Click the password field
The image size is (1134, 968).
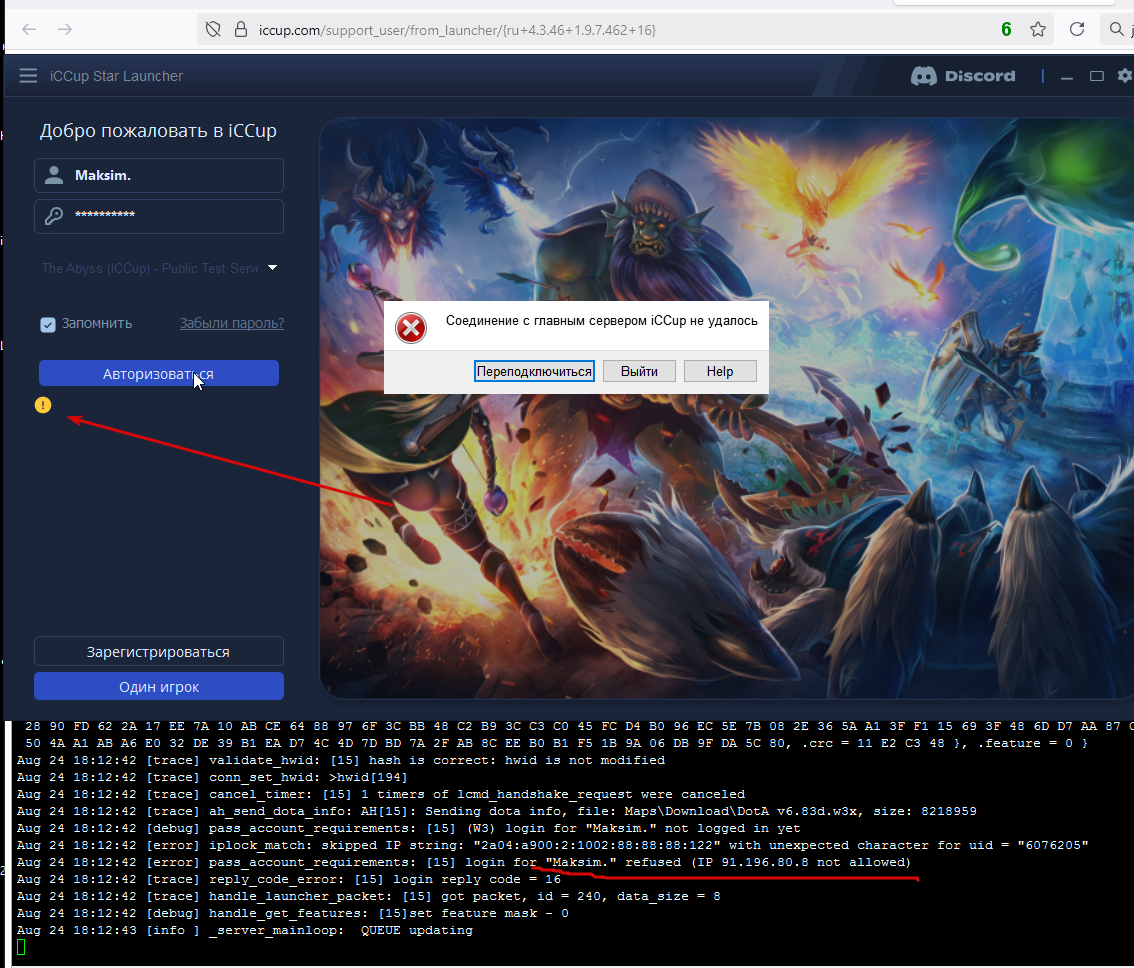pos(159,216)
